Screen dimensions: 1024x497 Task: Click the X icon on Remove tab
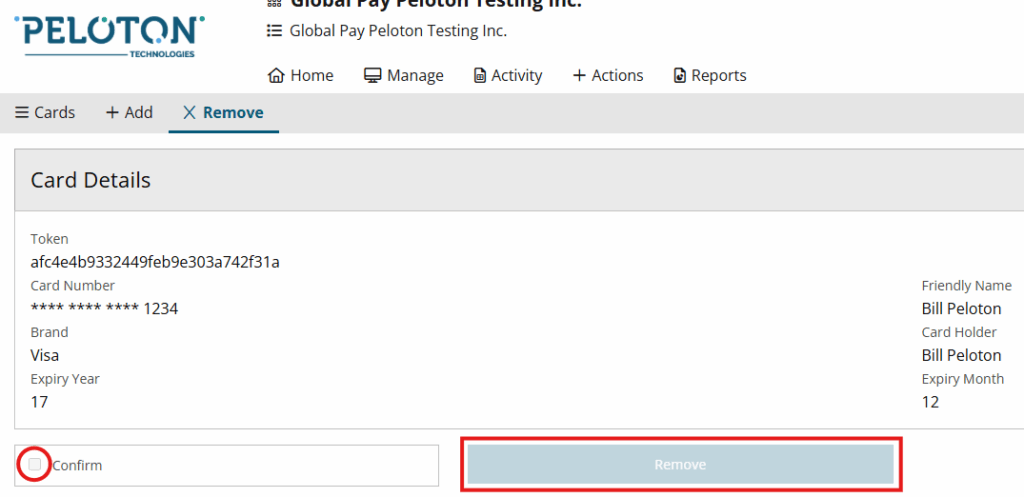pyautogui.click(x=189, y=113)
